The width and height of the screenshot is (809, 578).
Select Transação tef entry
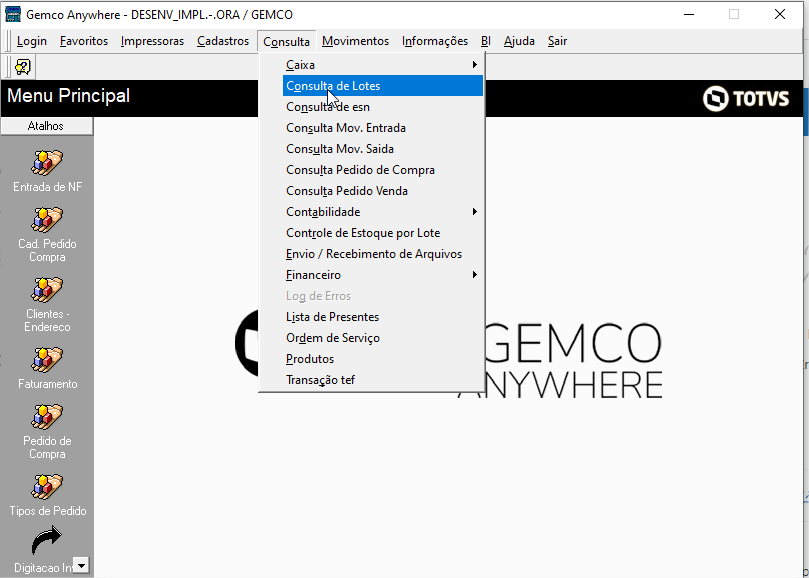point(383,380)
